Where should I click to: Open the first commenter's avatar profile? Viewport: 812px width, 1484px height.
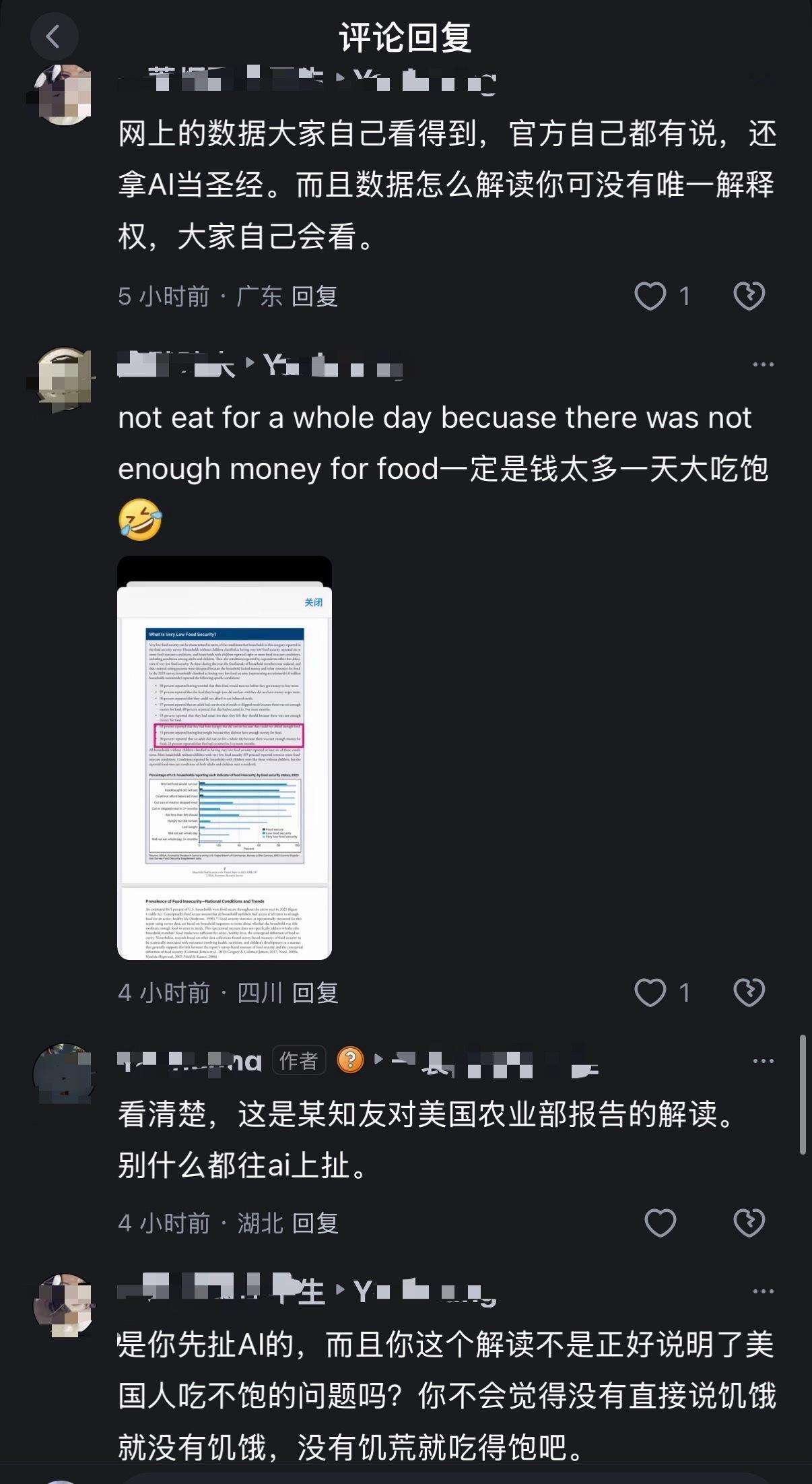[63, 95]
